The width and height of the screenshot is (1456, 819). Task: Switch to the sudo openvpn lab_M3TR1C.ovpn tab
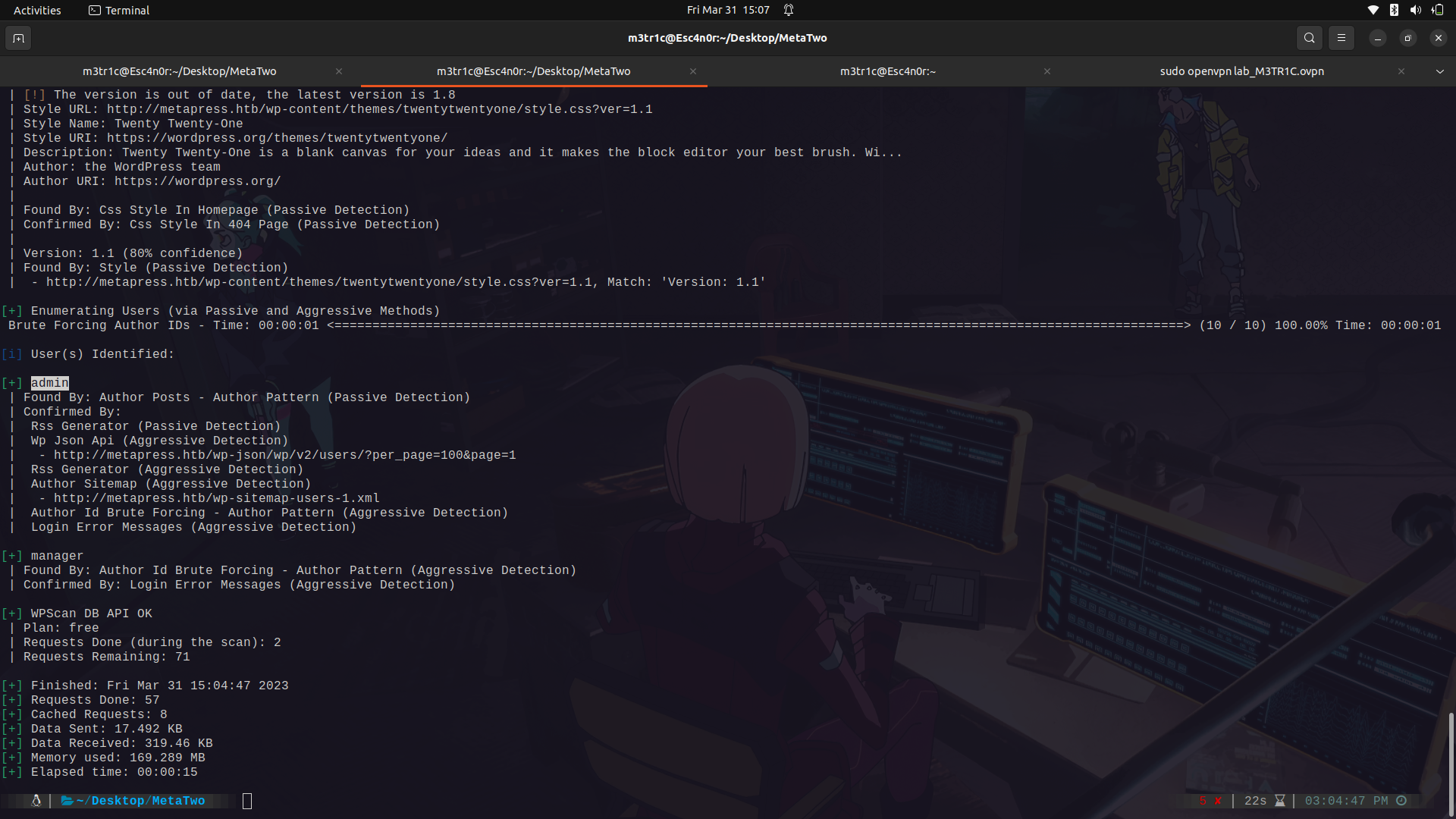pyautogui.click(x=1241, y=71)
